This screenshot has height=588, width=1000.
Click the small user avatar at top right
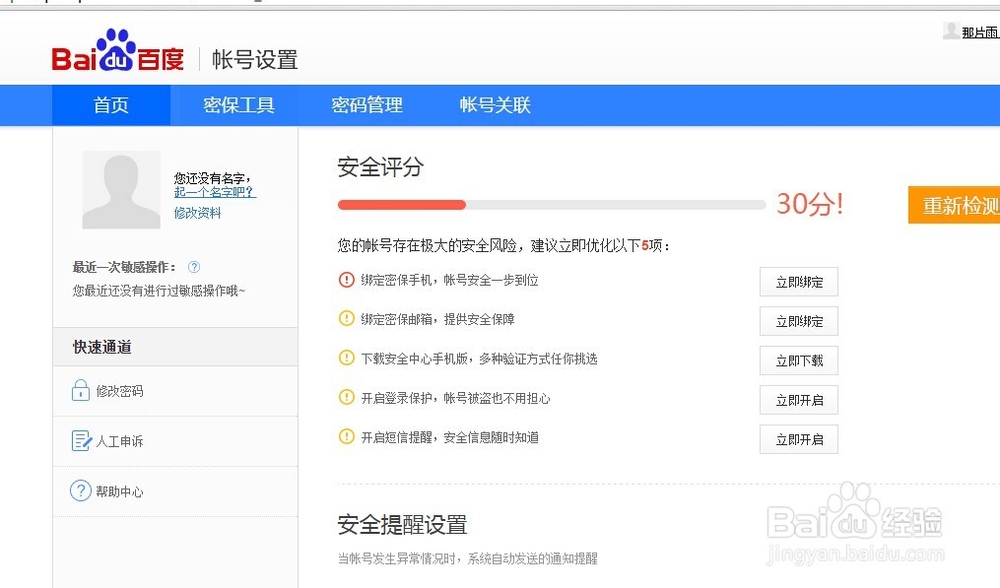click(951, 31)
